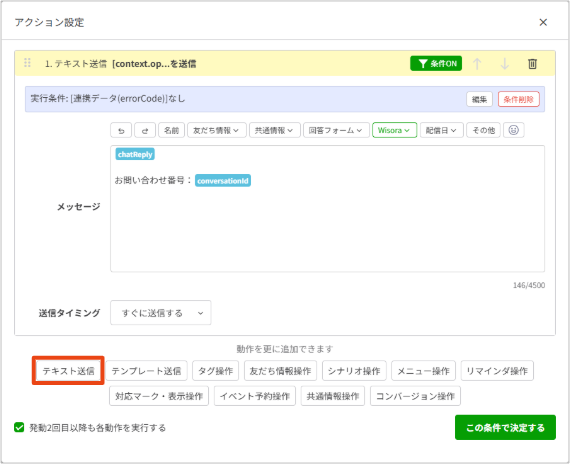Screen dimensions: 570x464
Task: Move action up with the up arrow
Action: [477, 64]
